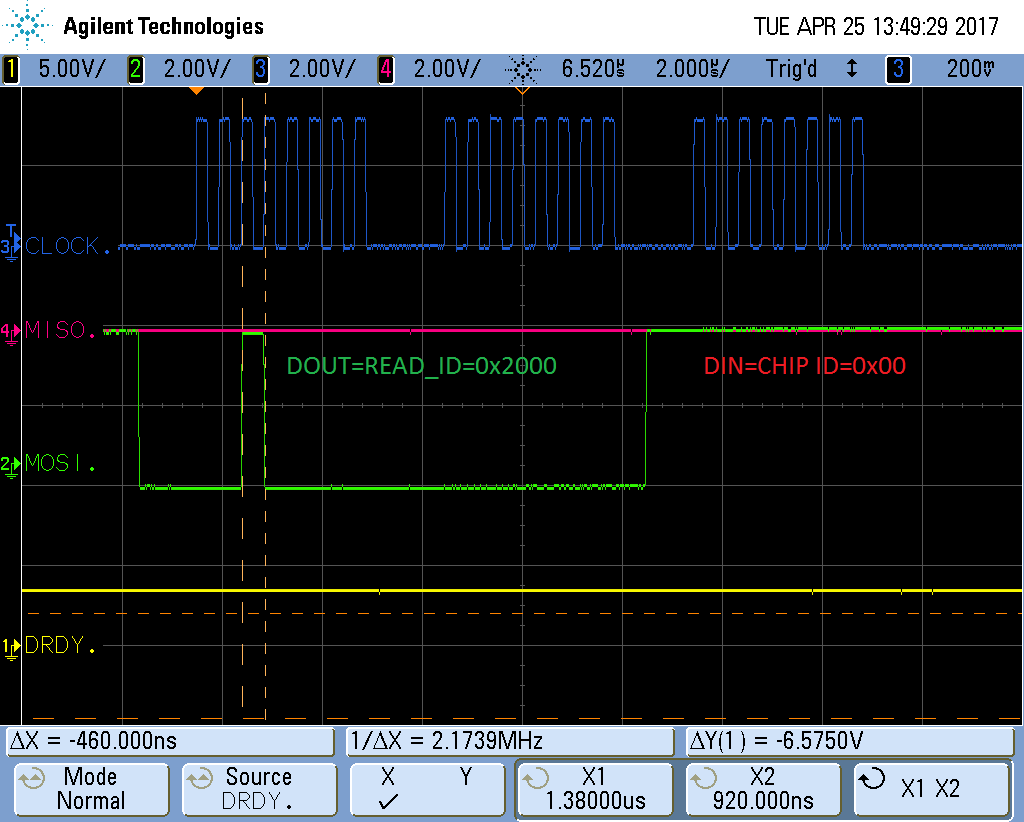
Task: Click the Agilent Technologies title text
Action: [163, 26]
